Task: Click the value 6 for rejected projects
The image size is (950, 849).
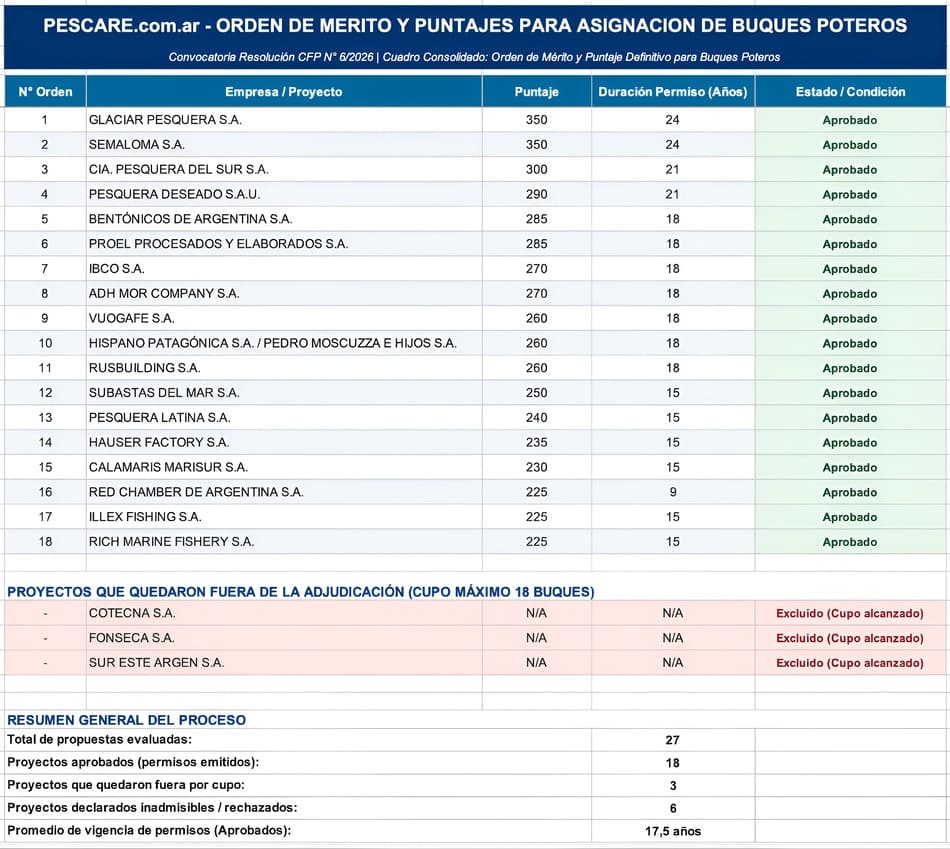Action: point(673,809)
